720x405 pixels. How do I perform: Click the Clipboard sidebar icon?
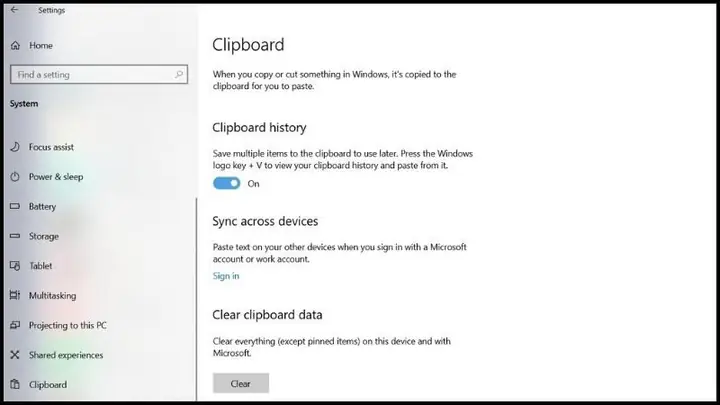pyautogui.click(x=15, y=384)
